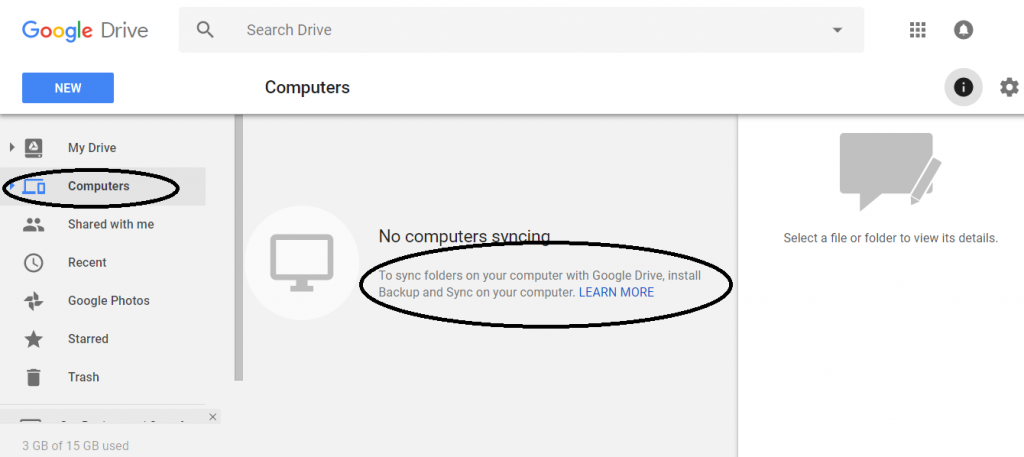1024x457 pixels.
Task: Expand the Computers tree arrow
Action: tap(11, 186)
